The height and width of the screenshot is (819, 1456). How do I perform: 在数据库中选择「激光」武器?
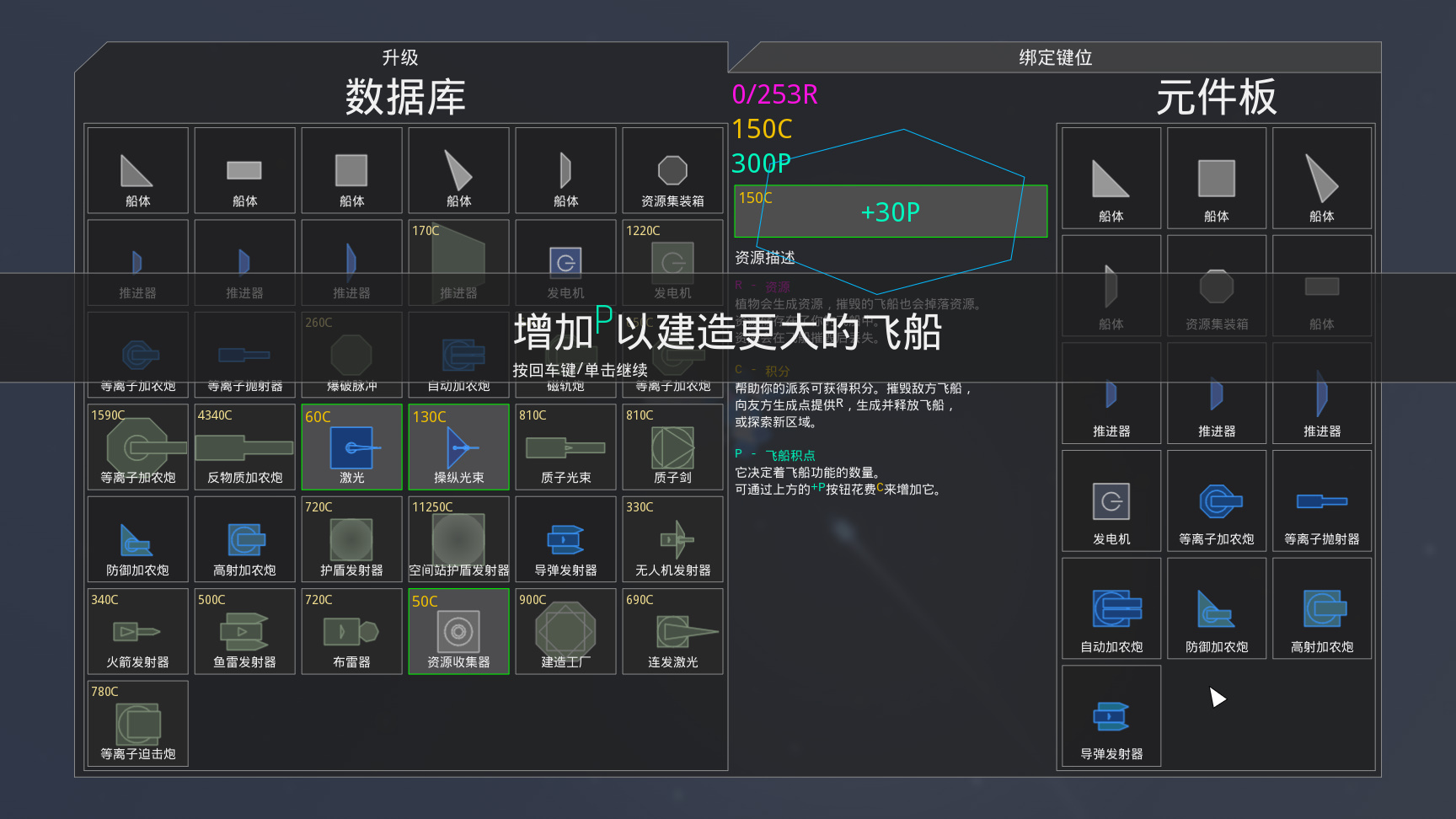(351, 447)
